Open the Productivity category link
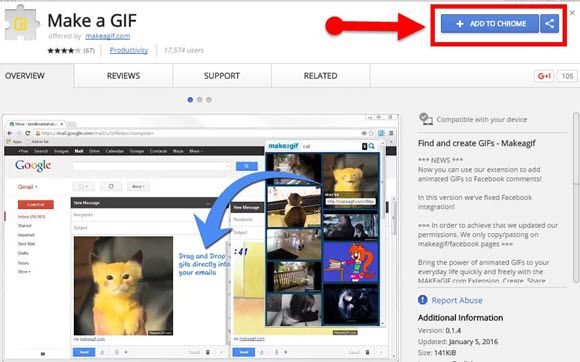Viewport: 580px width, 362px height. pyautogui.click(x=129, y=50)
